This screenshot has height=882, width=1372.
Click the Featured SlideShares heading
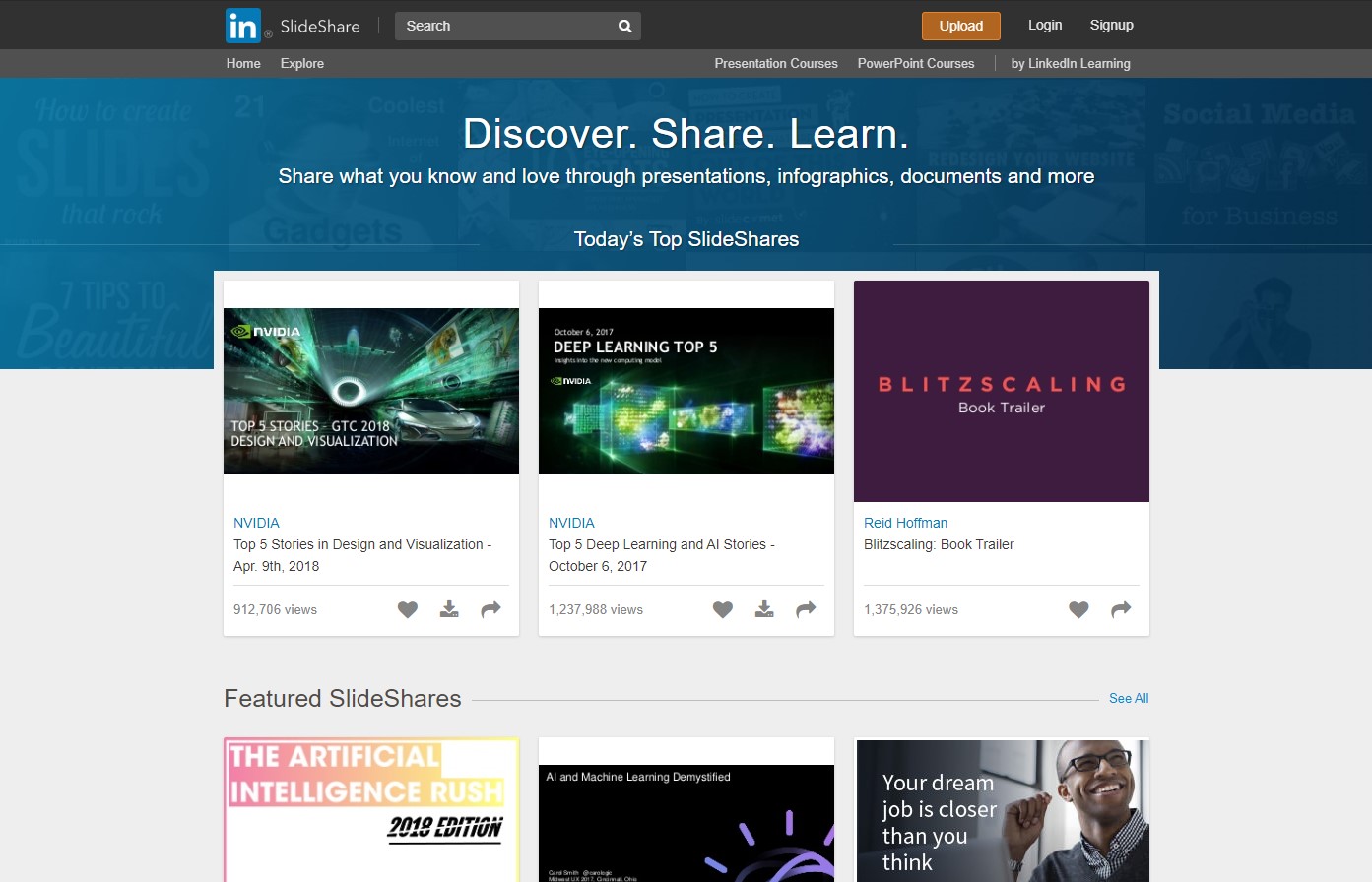(x=343, y=698)
